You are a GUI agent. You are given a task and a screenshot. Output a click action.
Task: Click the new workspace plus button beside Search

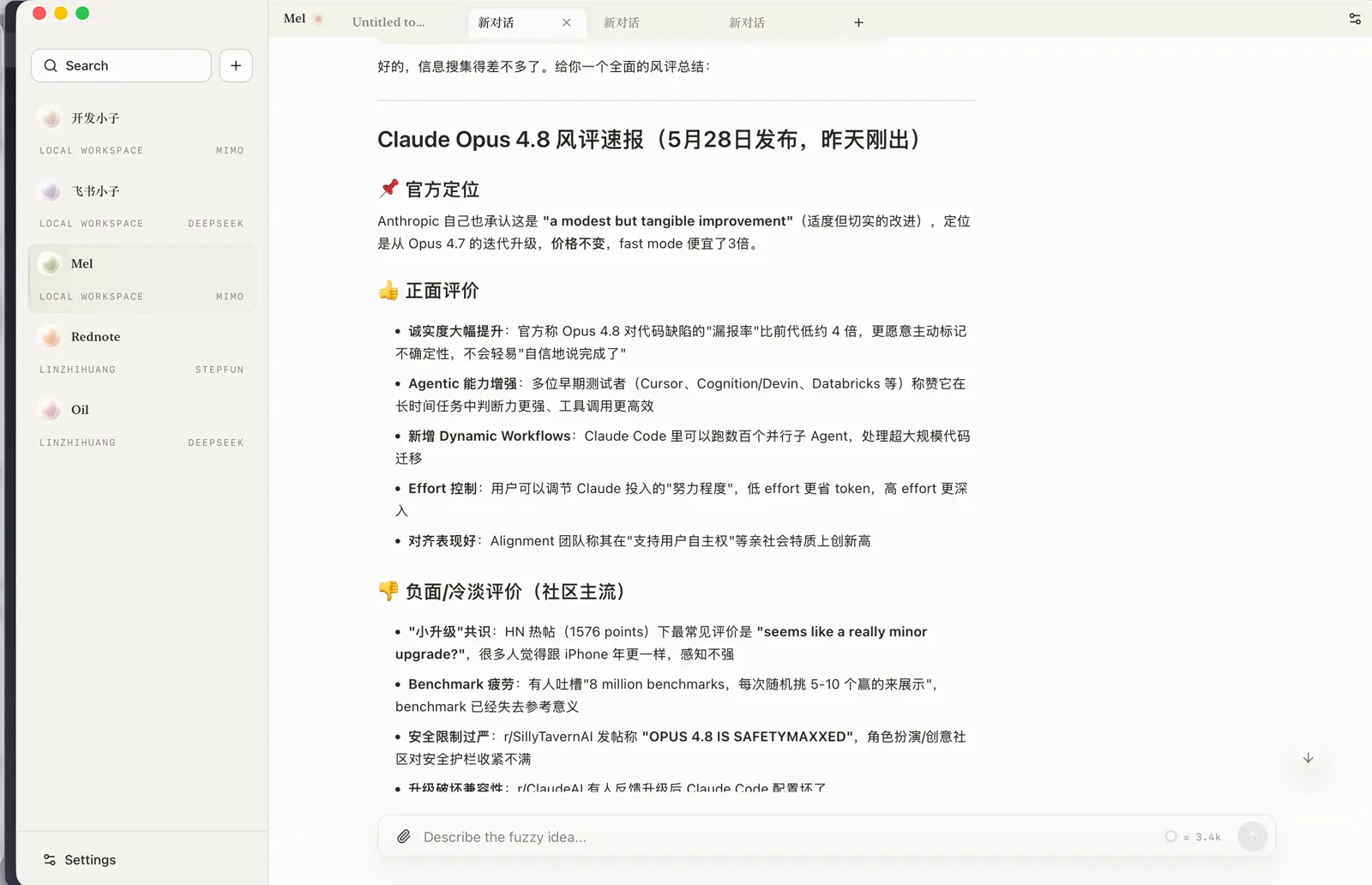(236, 65)
